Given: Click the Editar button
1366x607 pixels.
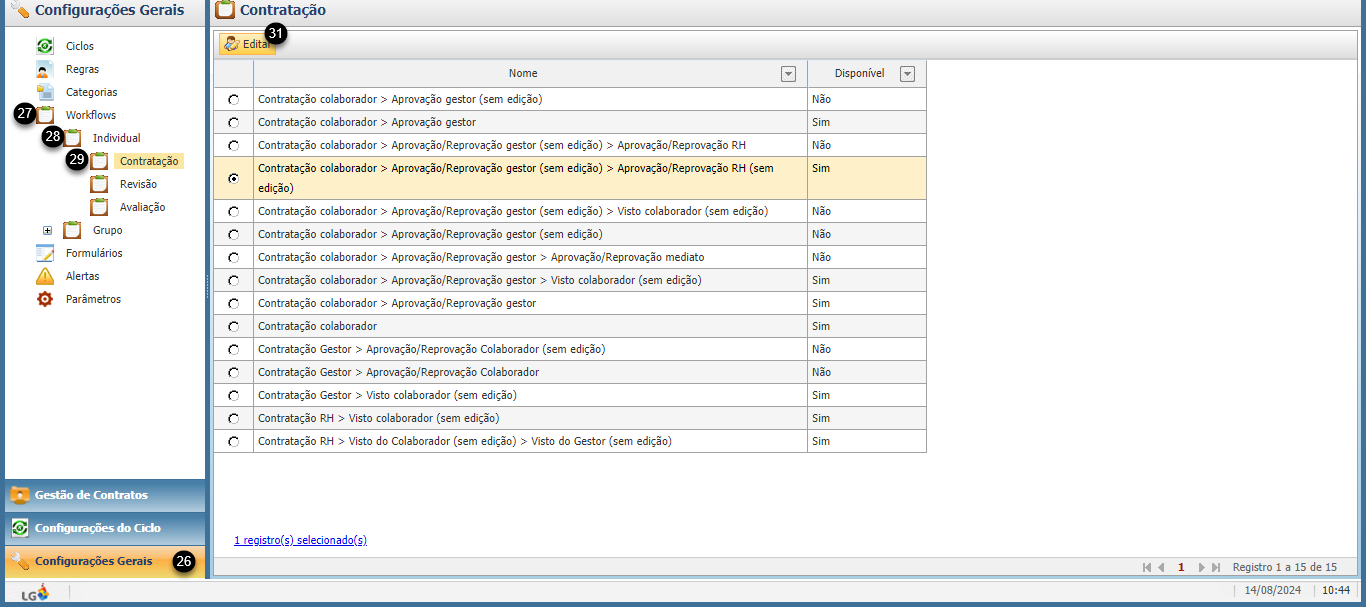Looking at the screenshot, I should 247,44.
